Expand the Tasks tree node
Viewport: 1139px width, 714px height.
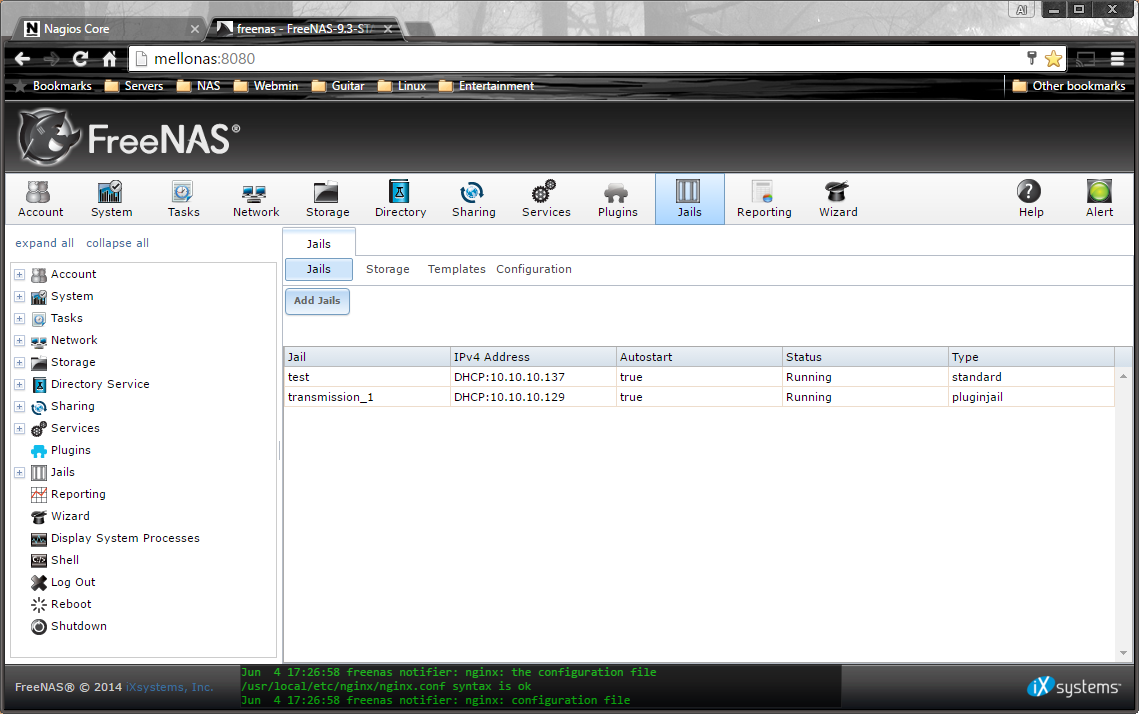tap(20, 318)
